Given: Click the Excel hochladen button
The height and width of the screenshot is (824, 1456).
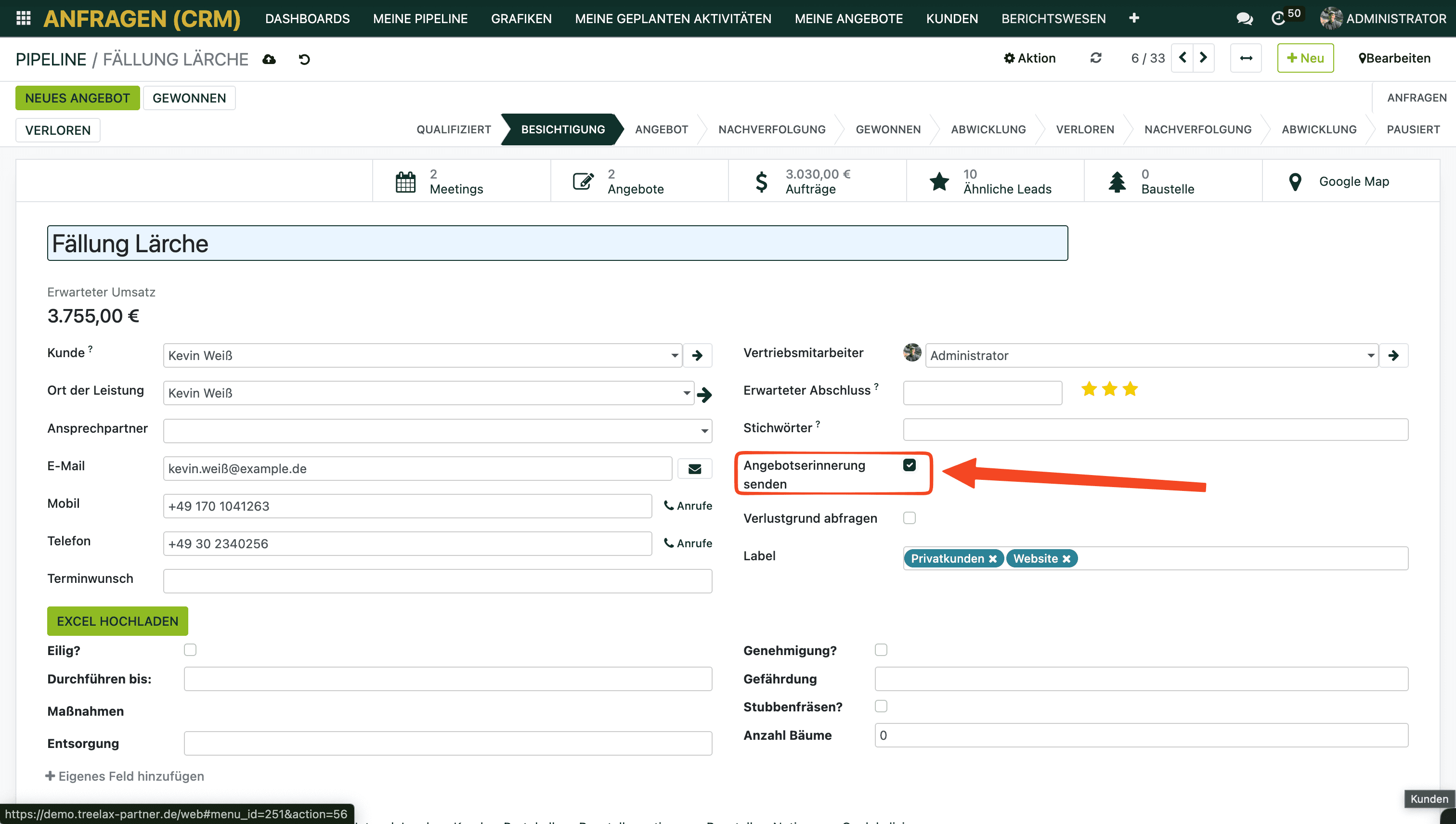Looking at the screenshot, I should click(x=117, y=621).
